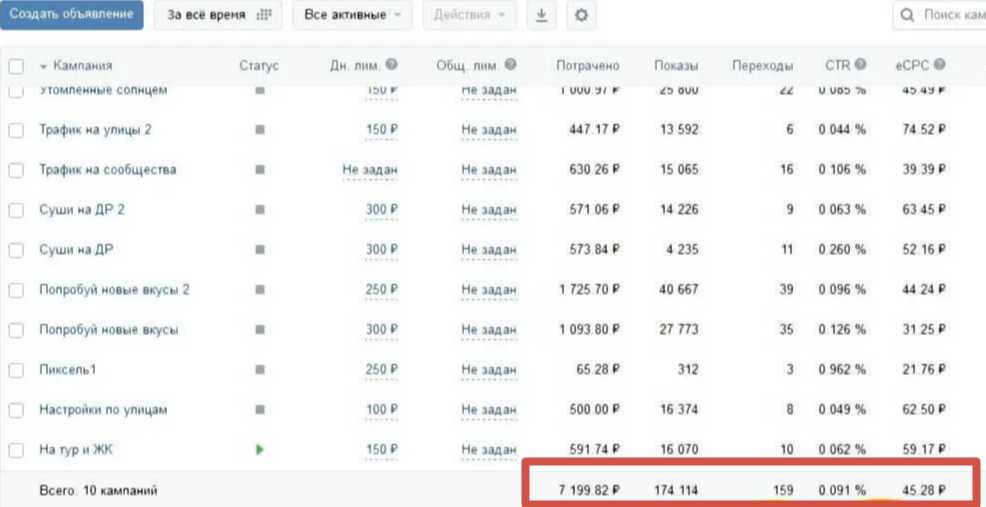Sort the table by the Переходы column
The width and height of the screenshot is (986, 507).
tap(762, 66)
